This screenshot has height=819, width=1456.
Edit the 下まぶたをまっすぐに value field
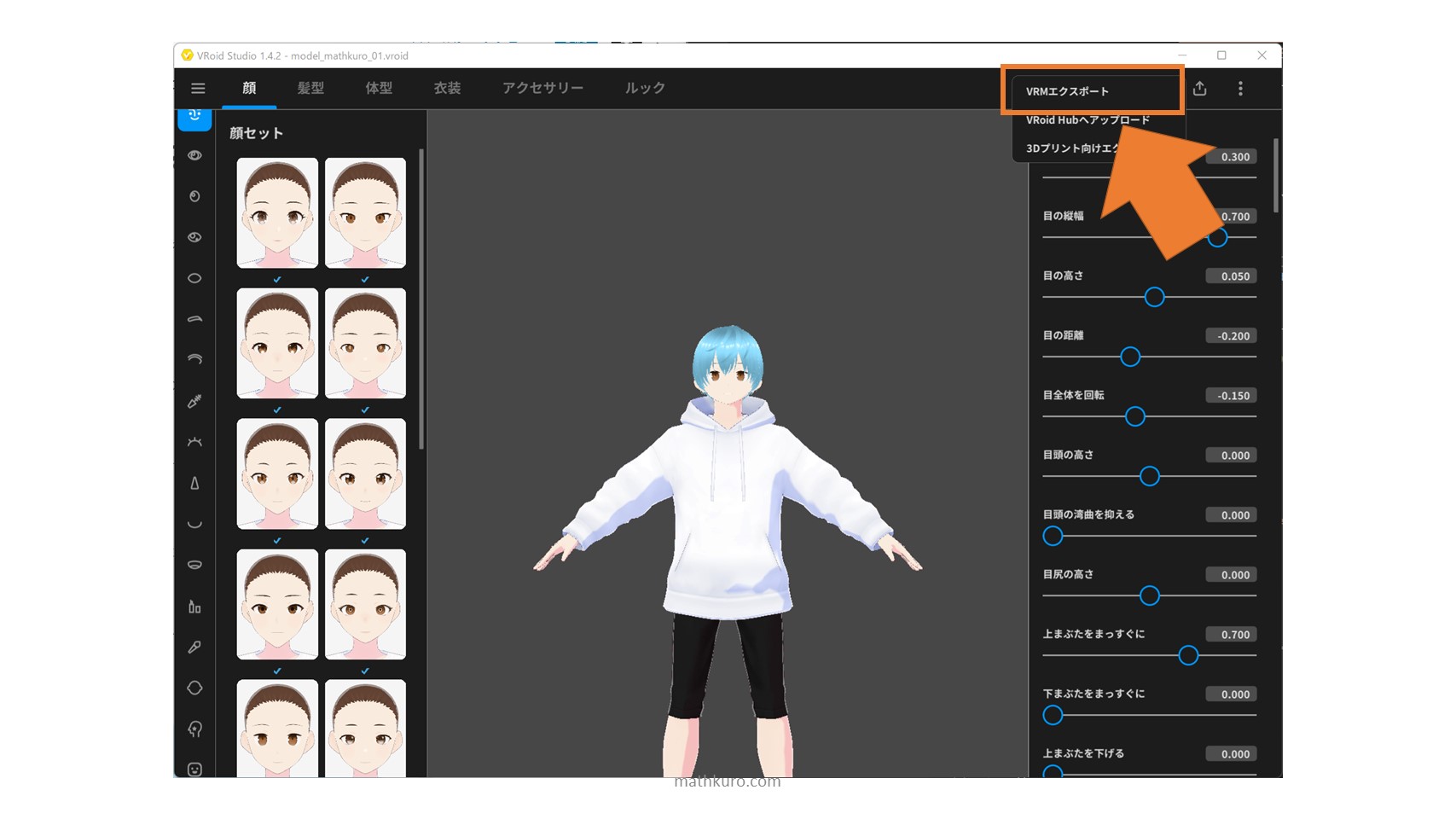coord(1231,694)
